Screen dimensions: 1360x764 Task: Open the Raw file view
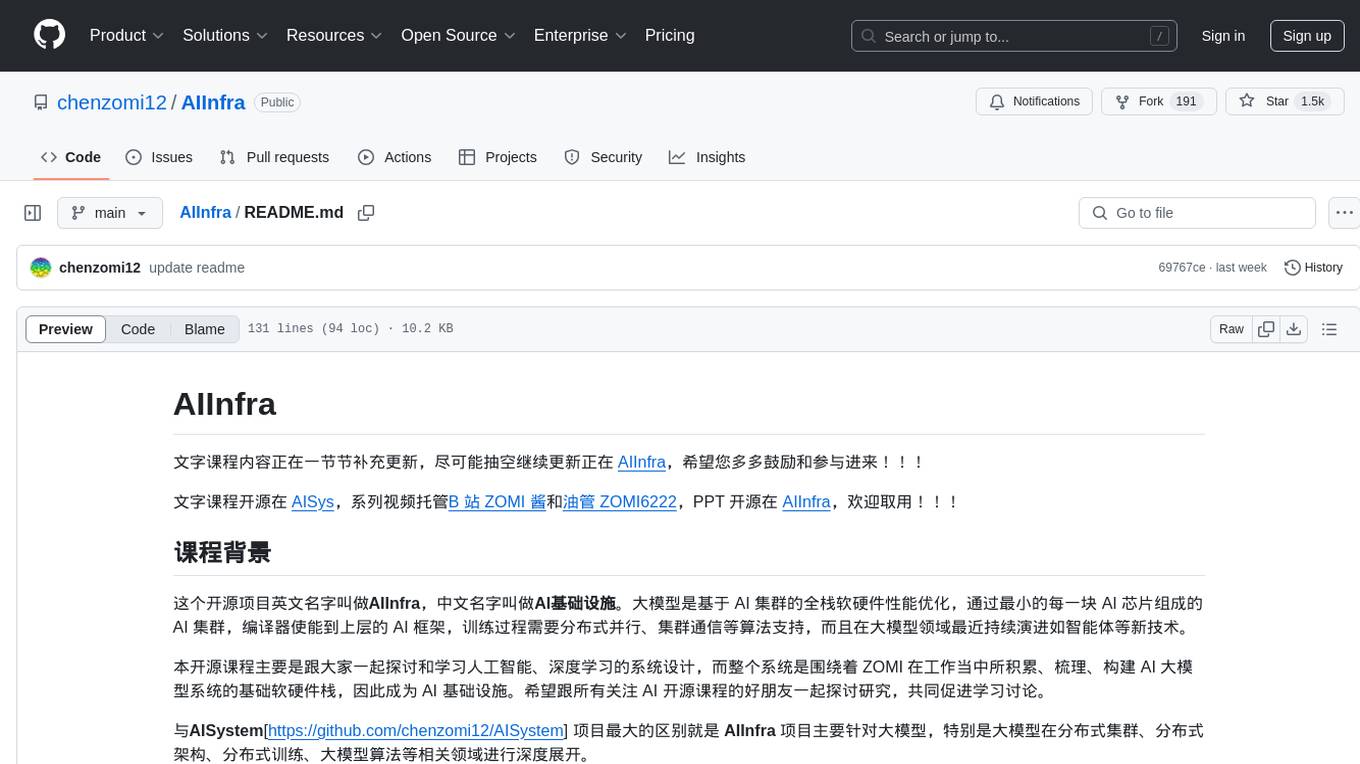point(1231,329)
